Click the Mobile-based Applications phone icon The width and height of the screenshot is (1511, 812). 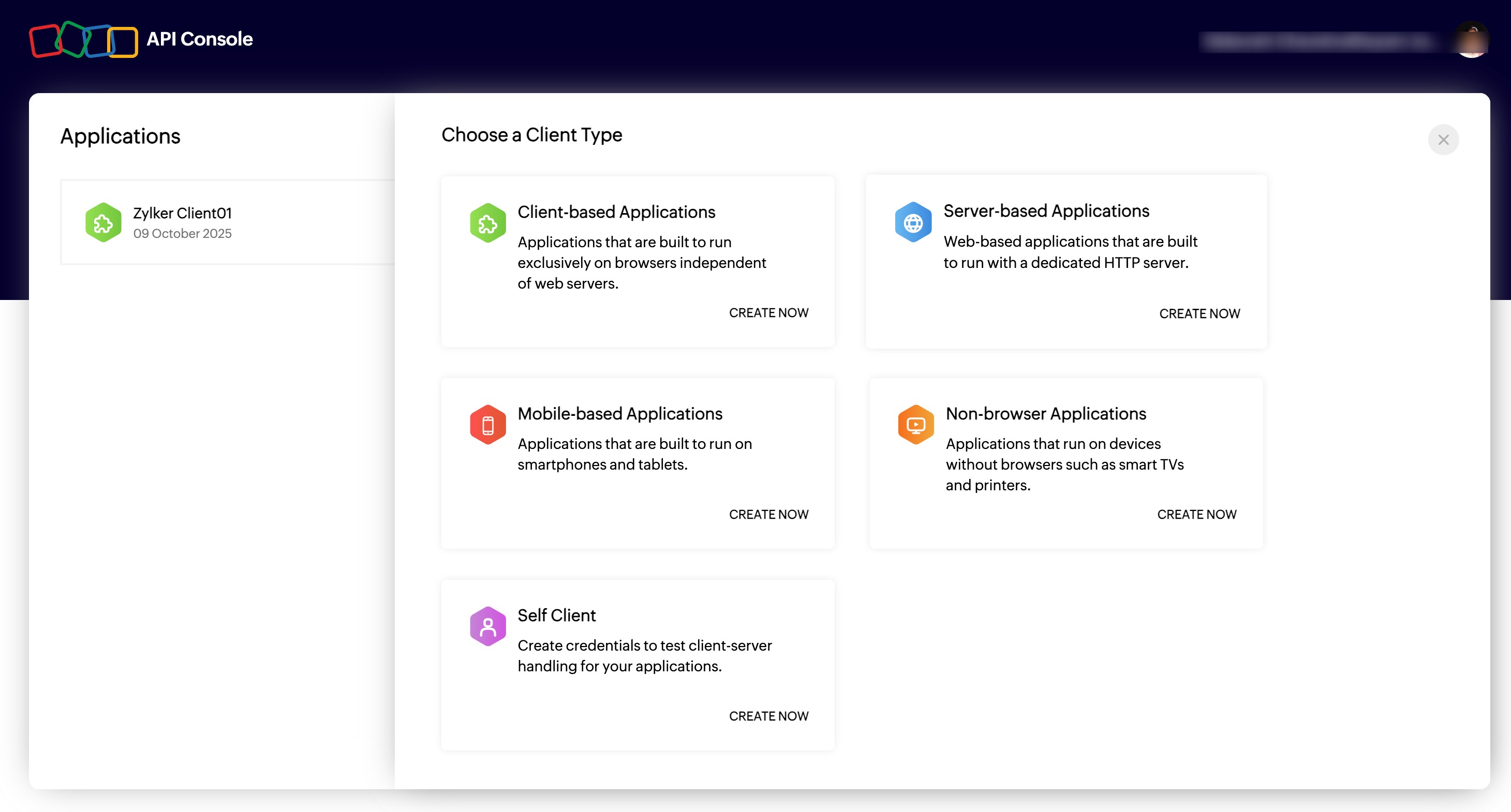[x=487, y=425]
